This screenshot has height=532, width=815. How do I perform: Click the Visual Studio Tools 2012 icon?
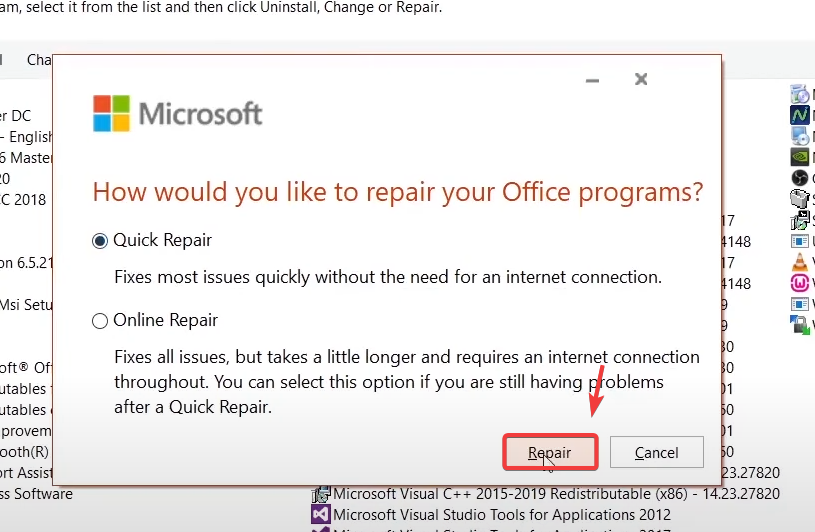click(321, 514)
